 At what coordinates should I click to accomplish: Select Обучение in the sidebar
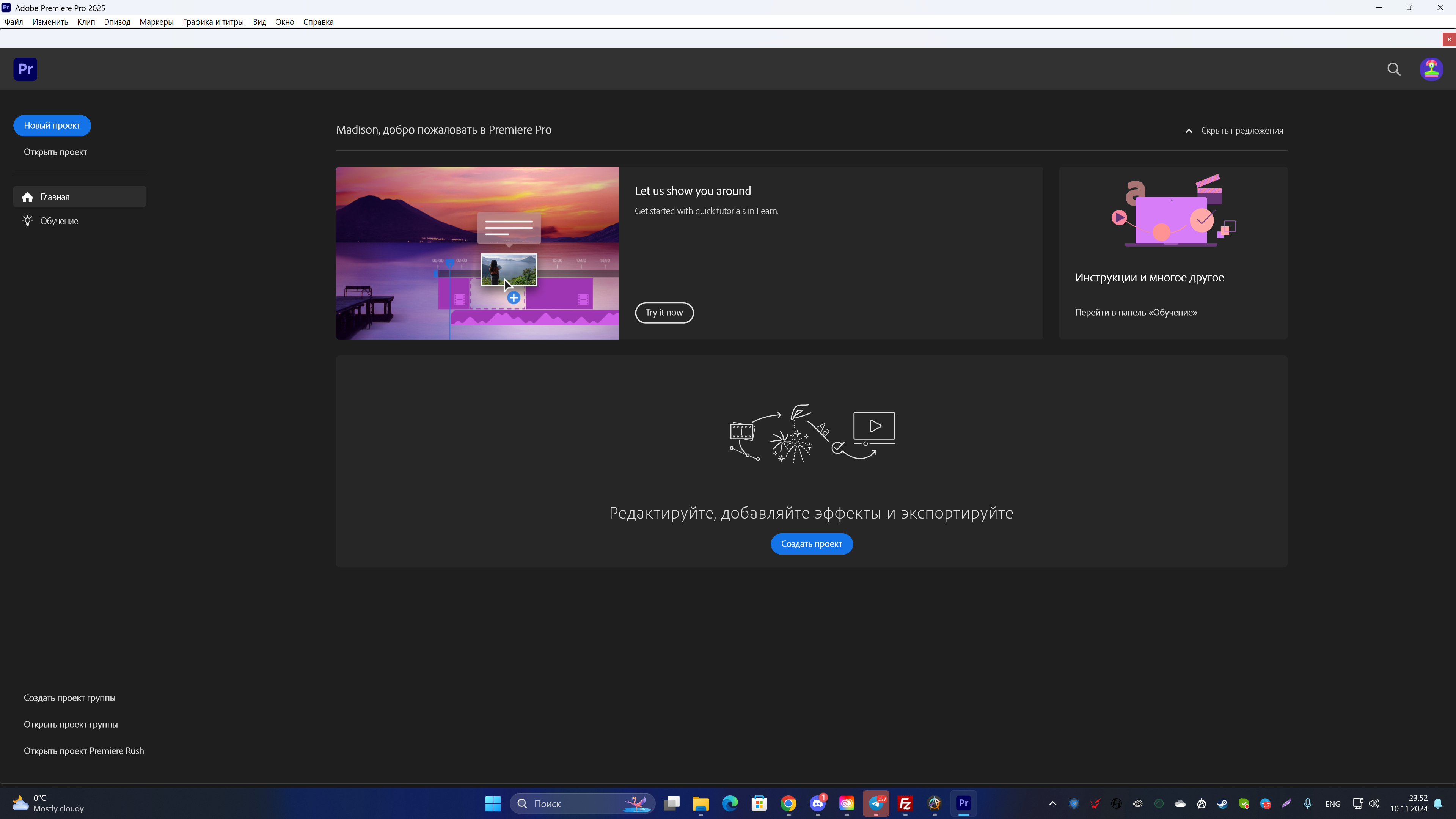pos(80,220)
